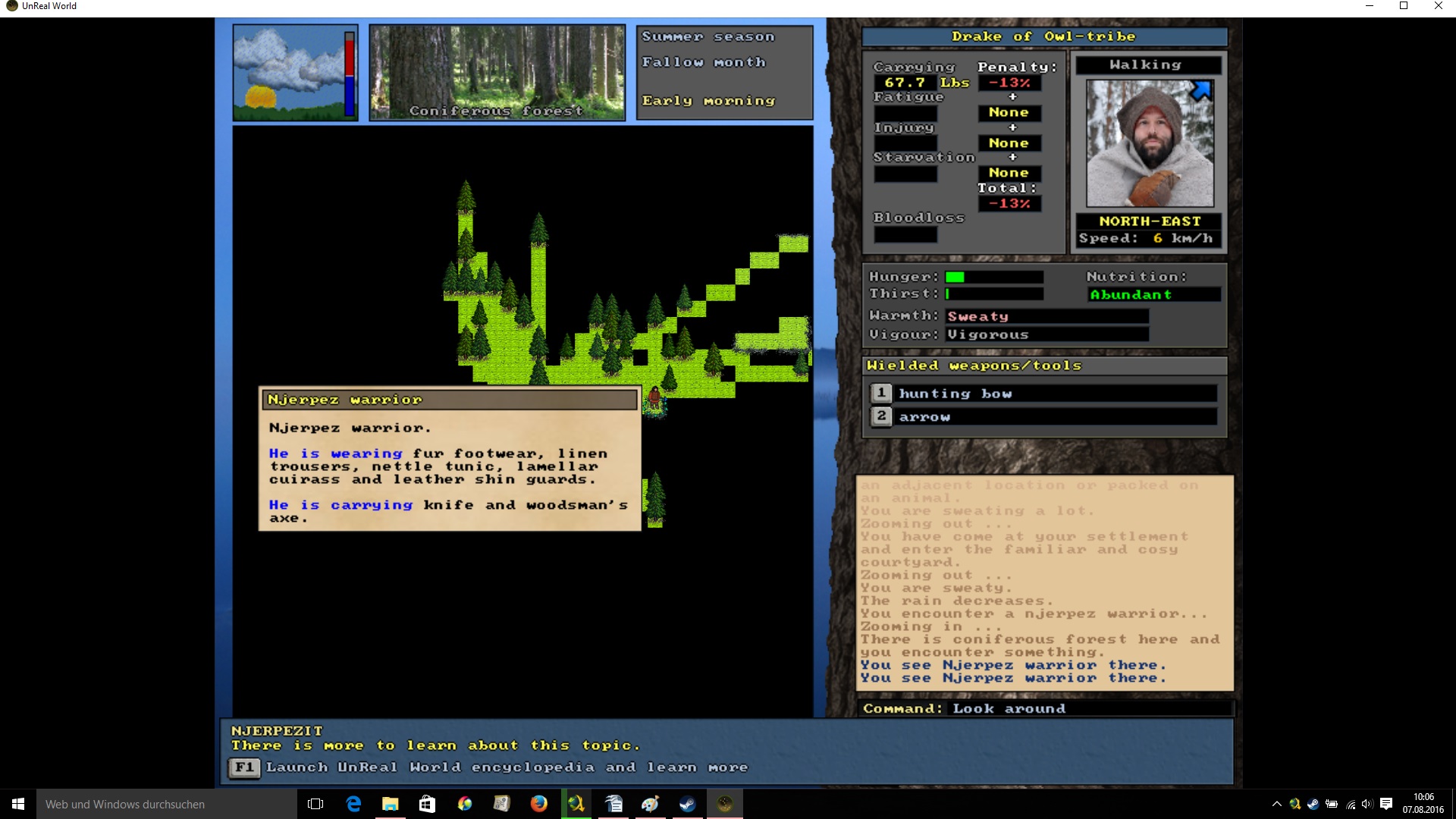
Task: Open the Steam taskbar icon
Action: pyautogui.click(x=687, y=804)
